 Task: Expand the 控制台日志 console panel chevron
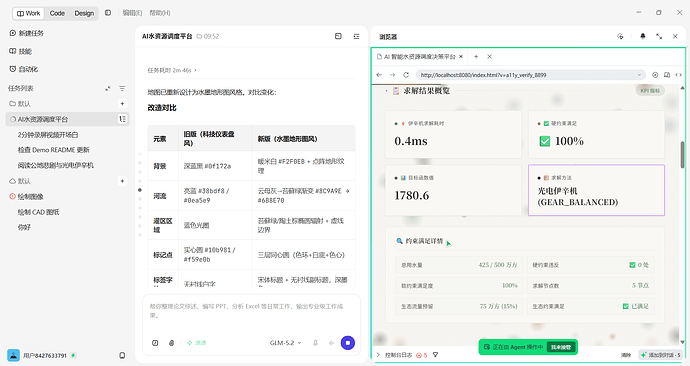[x=378, y=355]
